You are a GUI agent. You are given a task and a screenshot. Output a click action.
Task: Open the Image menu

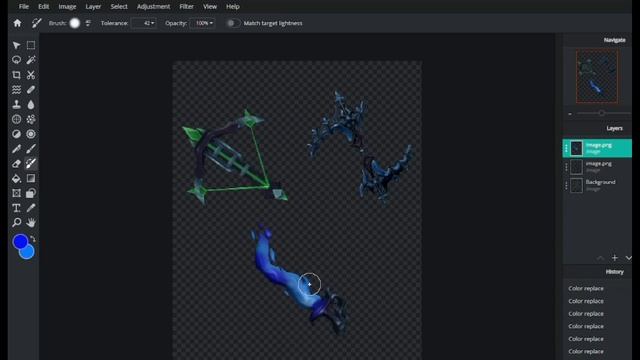[x=67, y=7]
